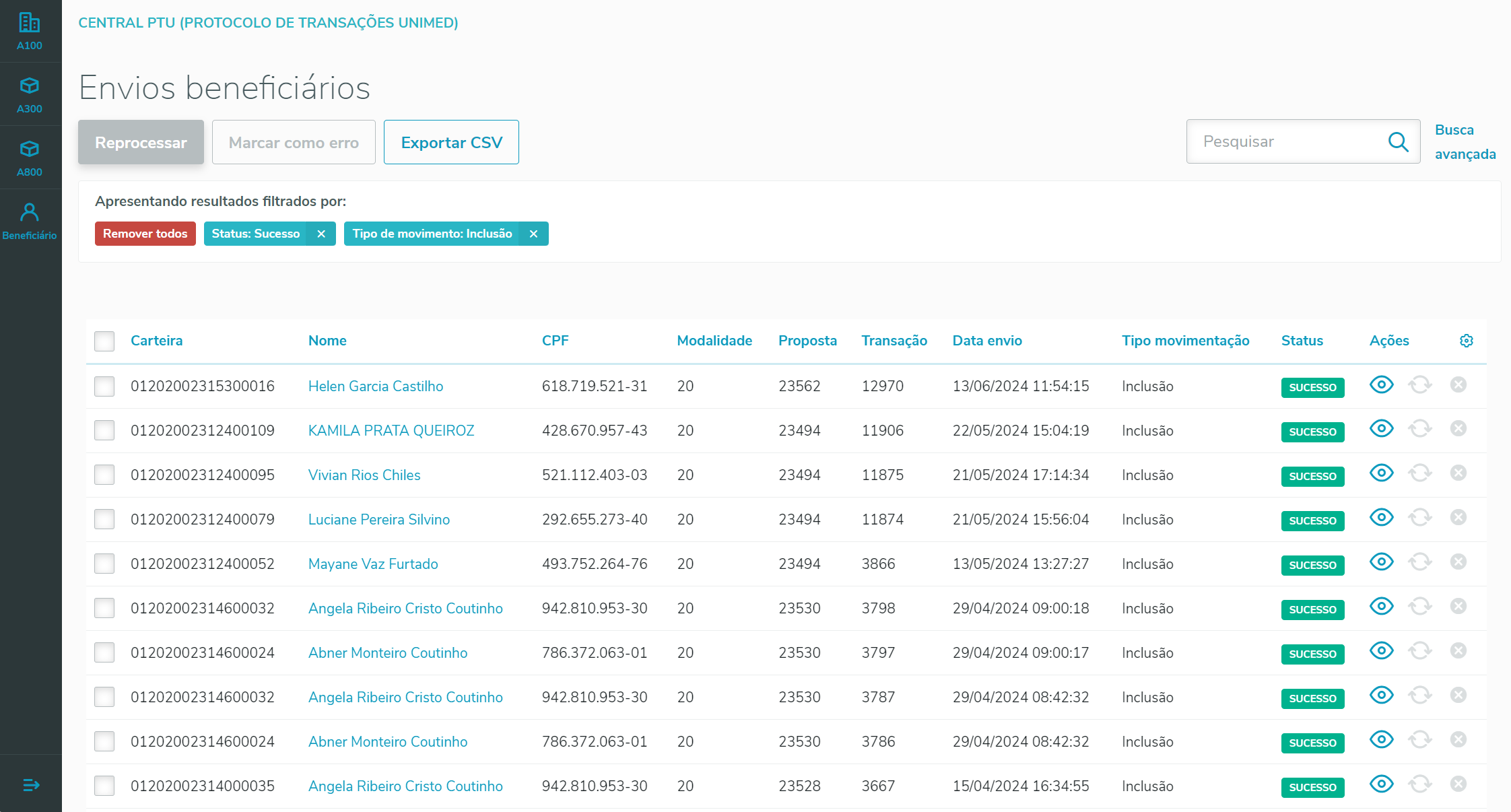Image resolution: width=1511 pixels, height=812 pixels.
Task: Toggle the select-all checkbox in the header
Action: coord(104,341)
